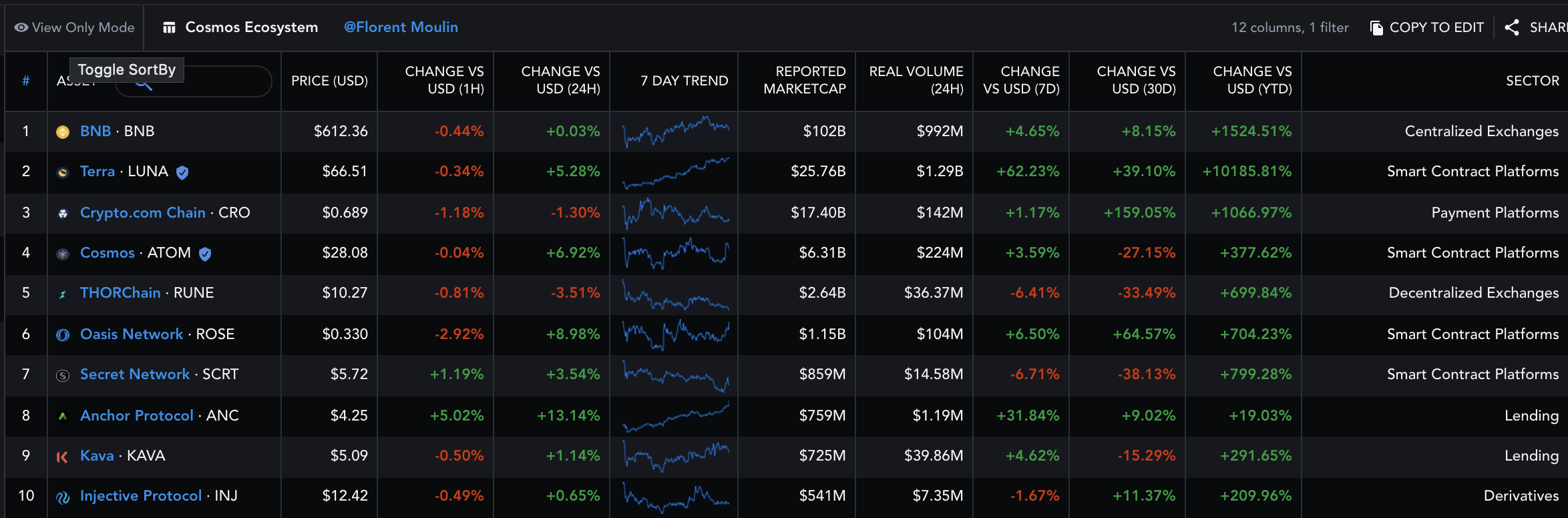The height and width of the screenshot is (518, 1568).
Task: Click the Injective Protocol INJ logo
Action: [x=63, y=497]
